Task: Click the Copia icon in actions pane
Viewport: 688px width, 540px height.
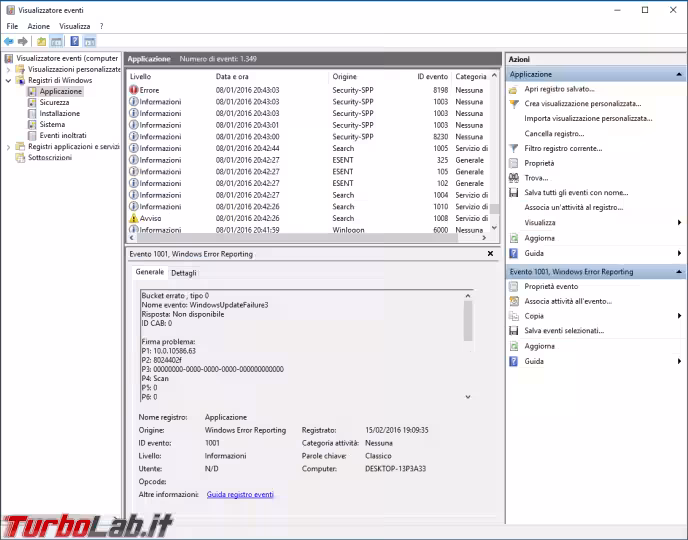Action: tap(513, 316)
